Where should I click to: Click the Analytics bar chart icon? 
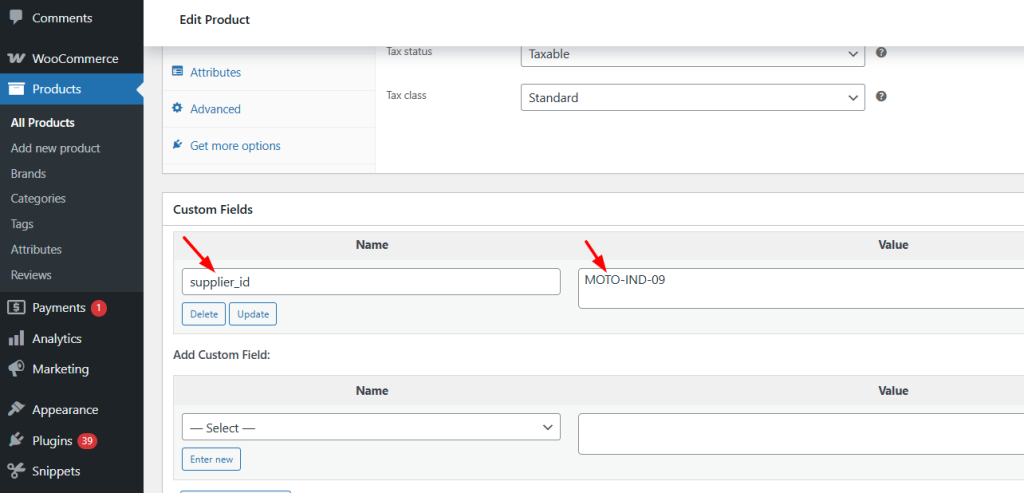pos(16,338)
